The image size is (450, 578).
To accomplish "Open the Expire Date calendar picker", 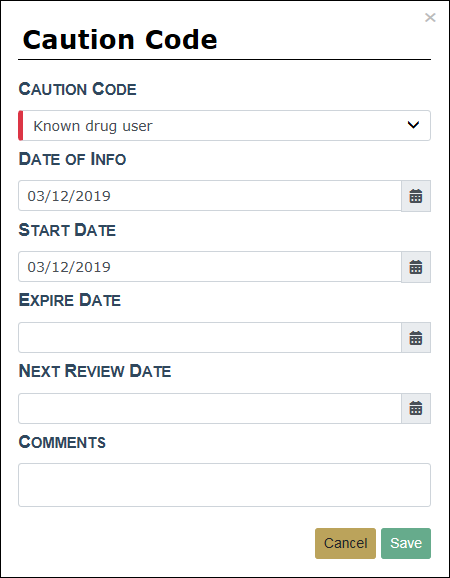I will (x=416, y=338).
